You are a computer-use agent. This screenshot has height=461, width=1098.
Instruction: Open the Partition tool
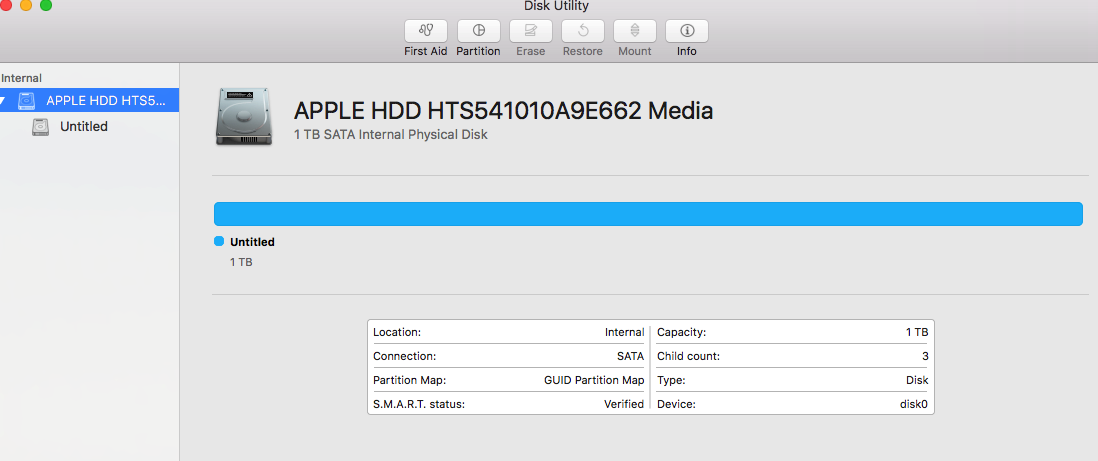478,31
